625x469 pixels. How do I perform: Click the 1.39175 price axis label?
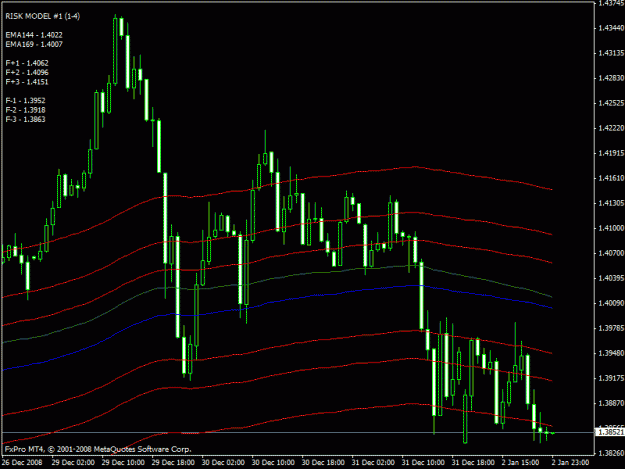611,378
